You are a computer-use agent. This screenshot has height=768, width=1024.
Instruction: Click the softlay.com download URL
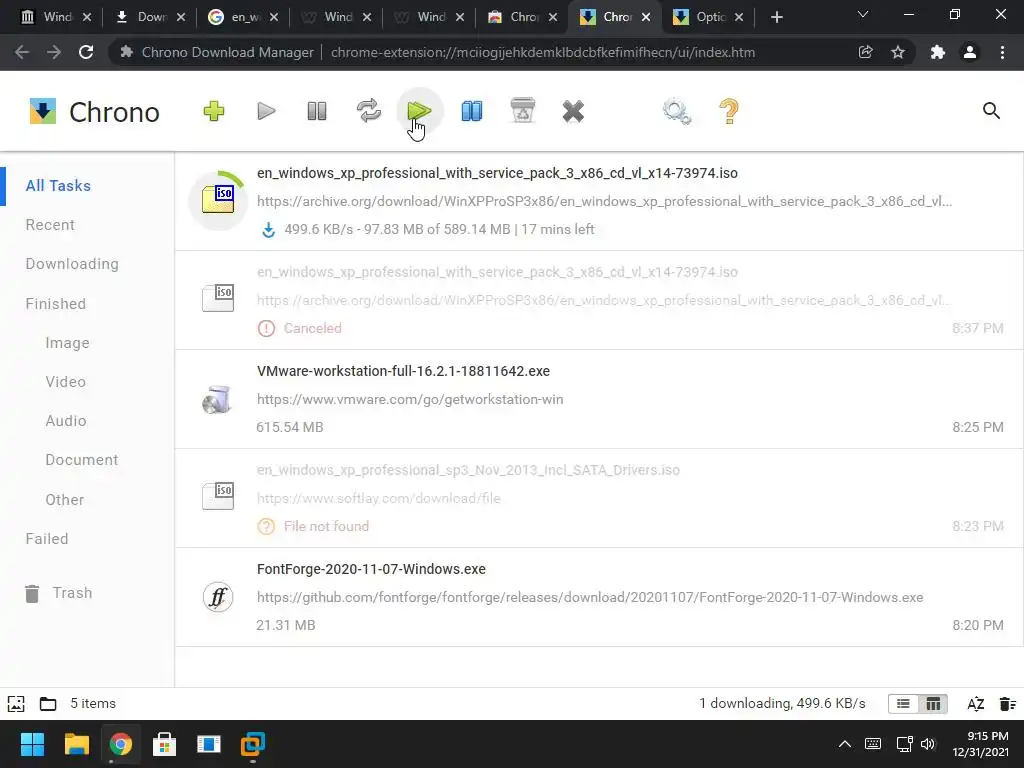[x=378, y=498]
